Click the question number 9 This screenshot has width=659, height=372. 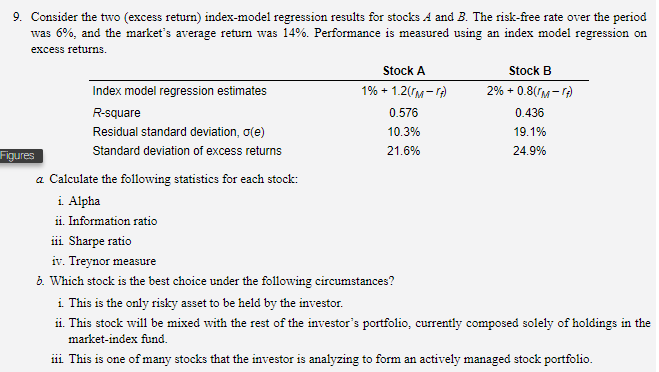(x=17, y=17)
